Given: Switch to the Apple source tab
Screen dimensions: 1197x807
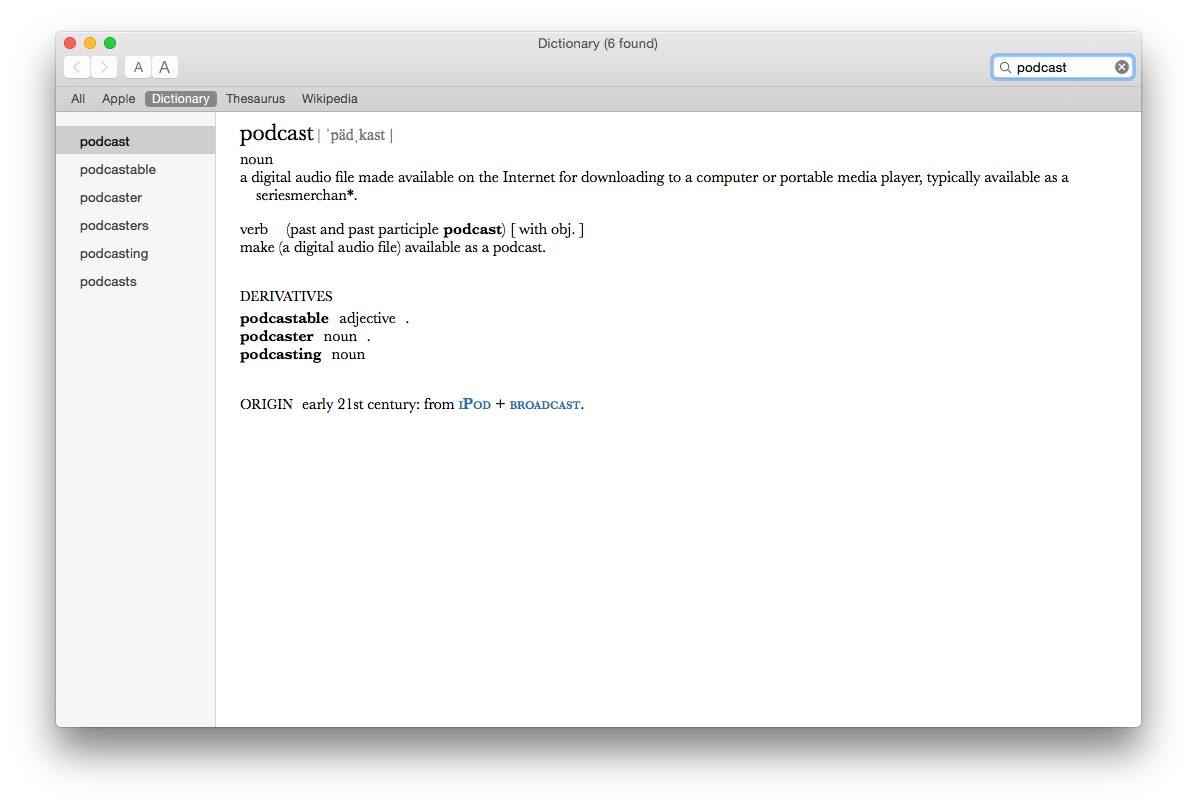Looking at the screenshot, I should (118, 98).
